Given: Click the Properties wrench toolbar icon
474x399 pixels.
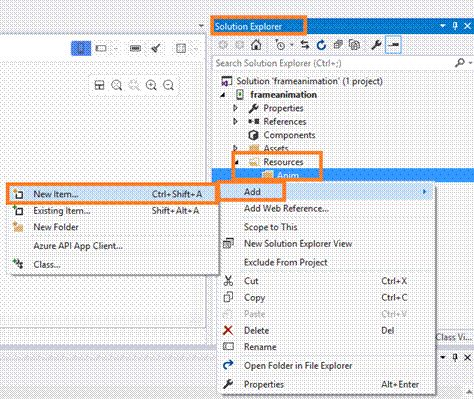Looking at the screenshot, I should click(x=376, y=45).
